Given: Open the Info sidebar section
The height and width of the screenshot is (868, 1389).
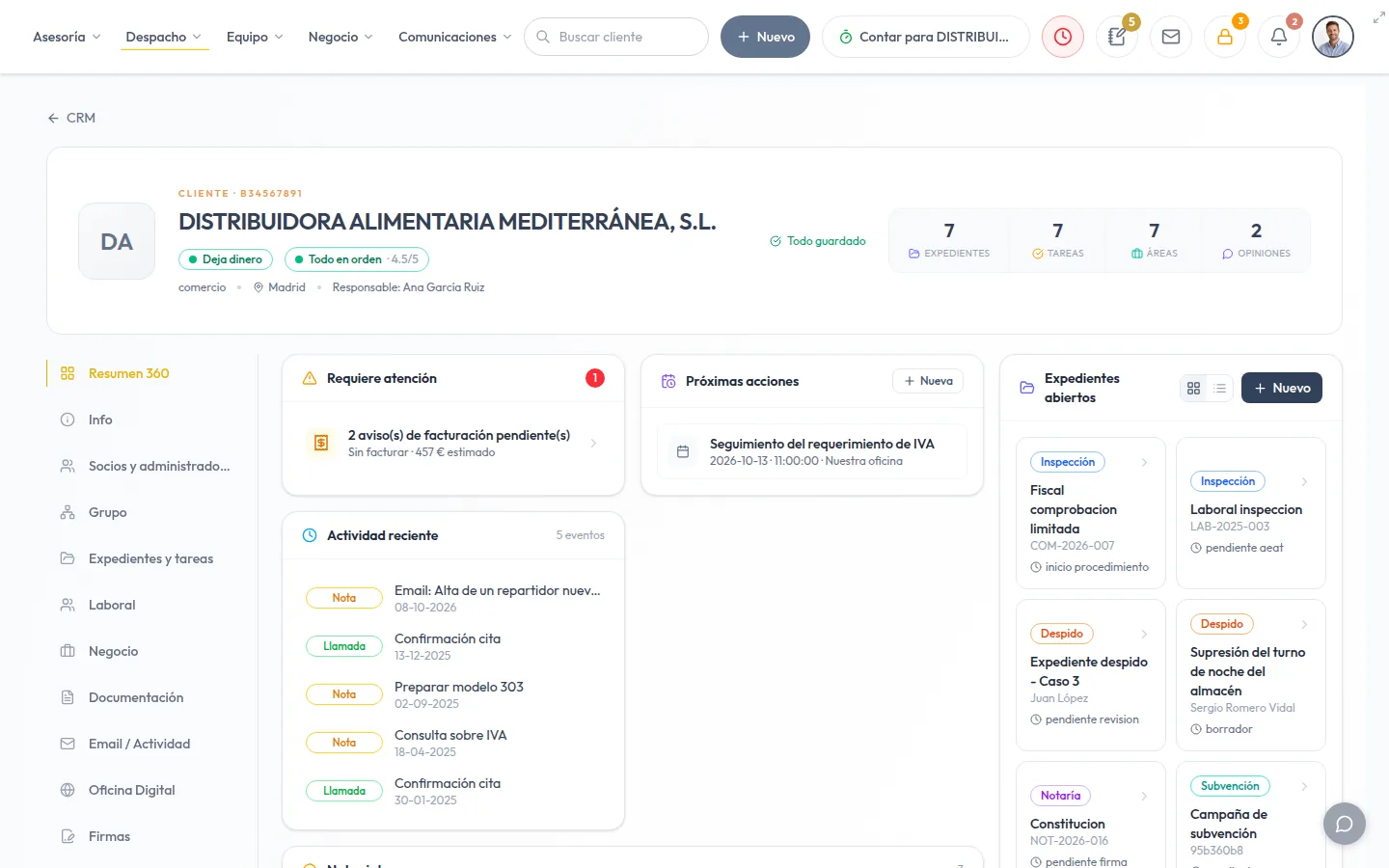Looking at the screenshot, I should (150, 420).
